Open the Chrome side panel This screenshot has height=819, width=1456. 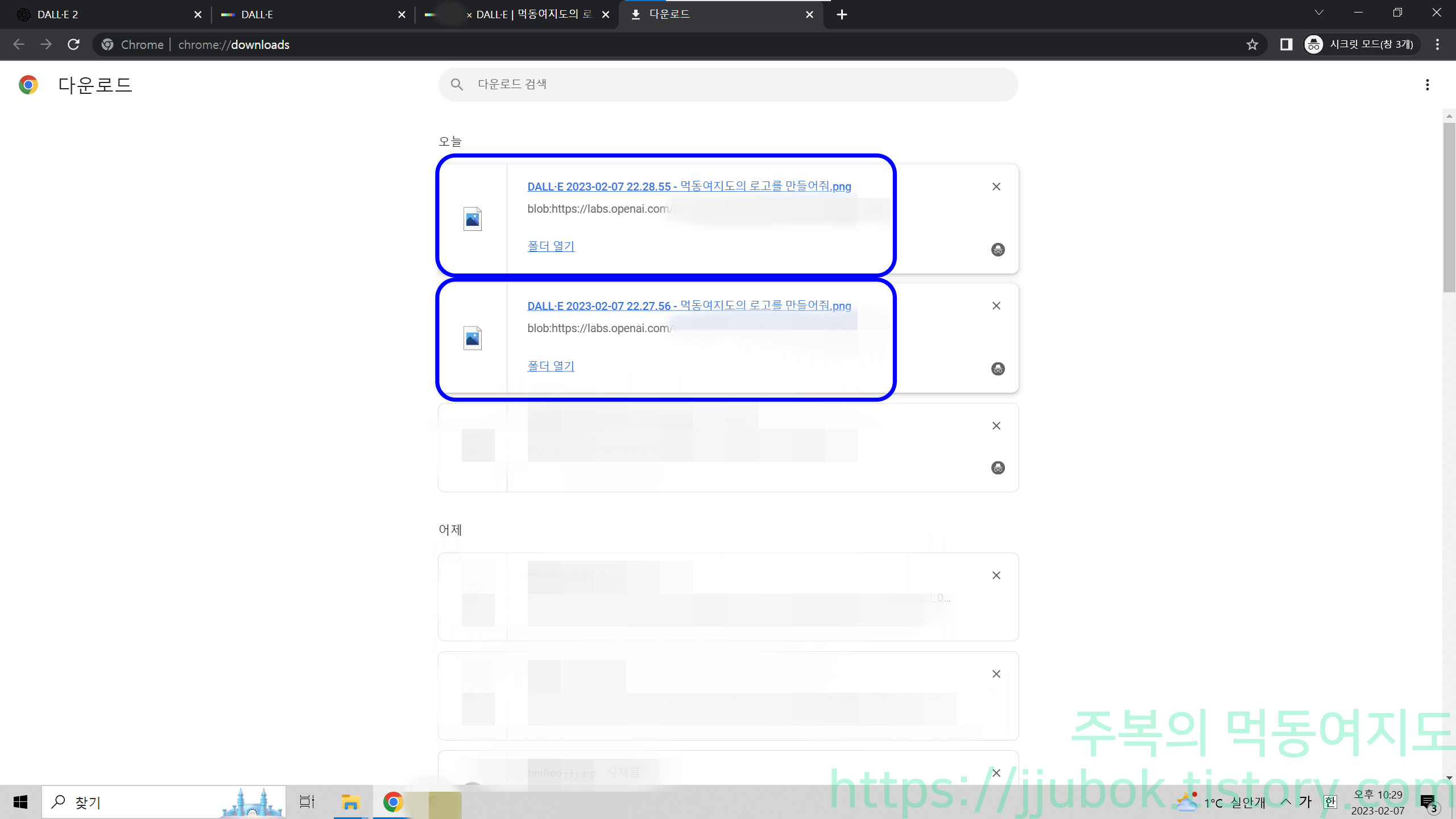coord(1287,44)
